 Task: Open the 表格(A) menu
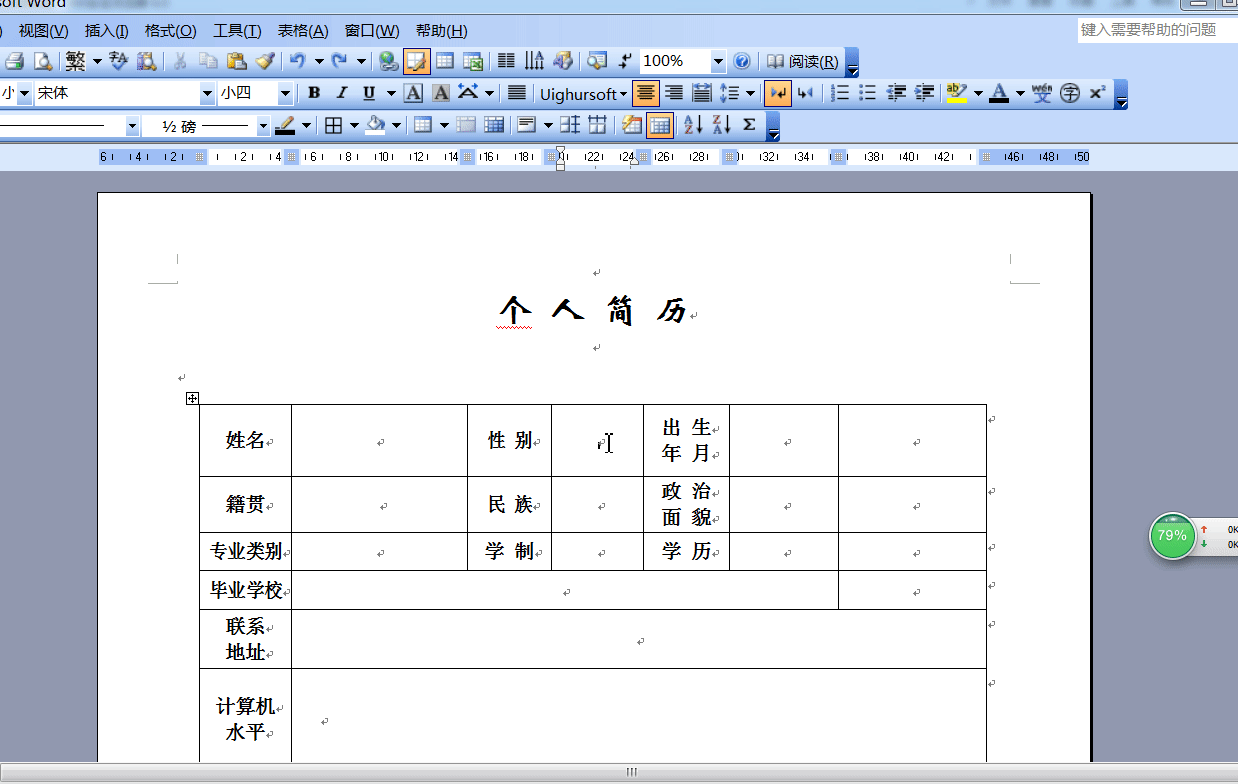[x=303, y=31]
